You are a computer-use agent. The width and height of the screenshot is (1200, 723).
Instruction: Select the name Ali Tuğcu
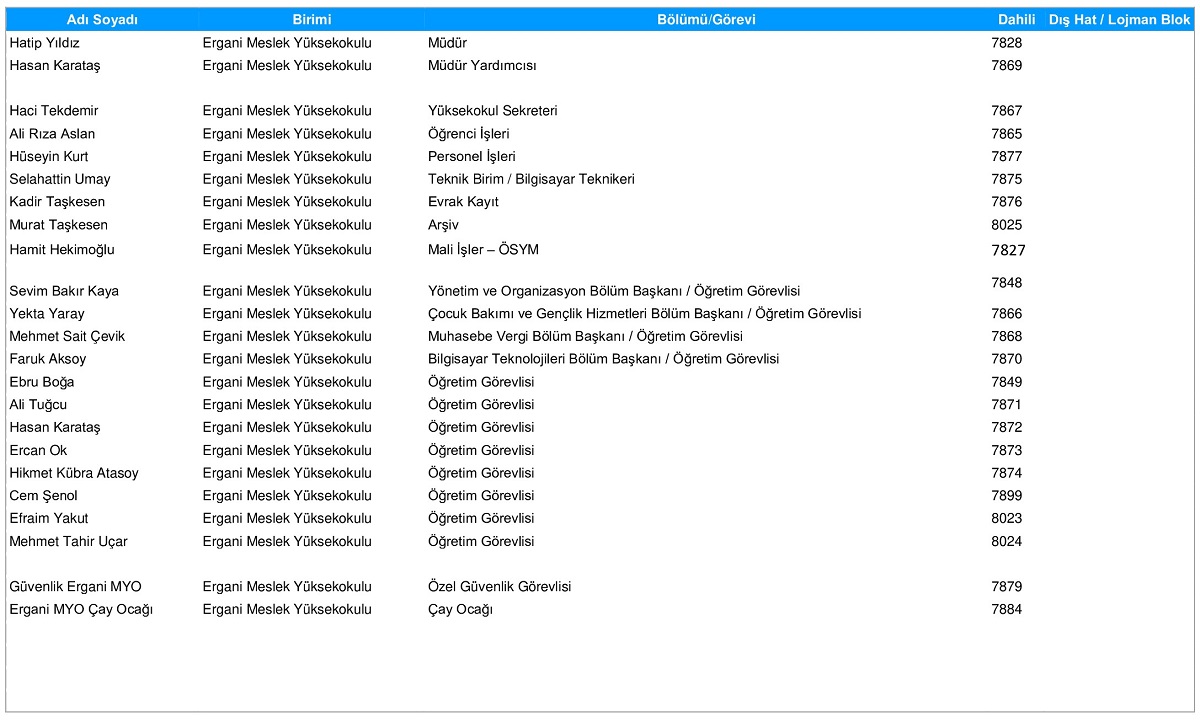click(x=38, y=405)
